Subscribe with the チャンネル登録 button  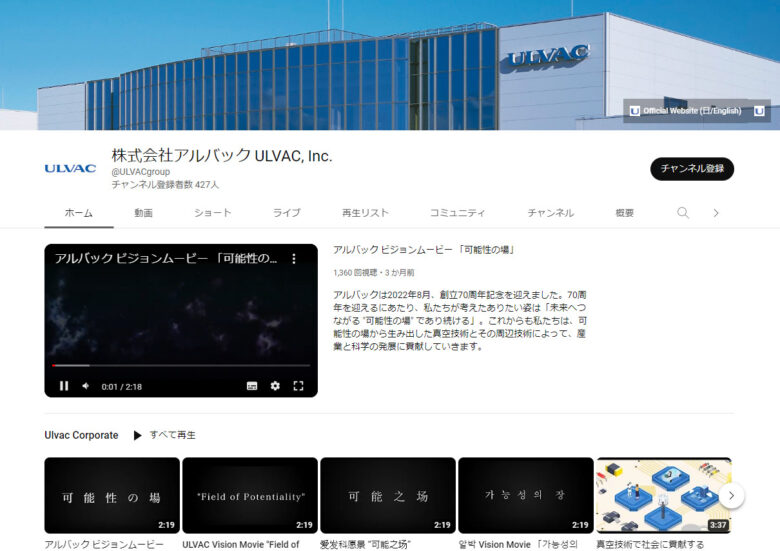pyautogui.click(x=692, y=169)
